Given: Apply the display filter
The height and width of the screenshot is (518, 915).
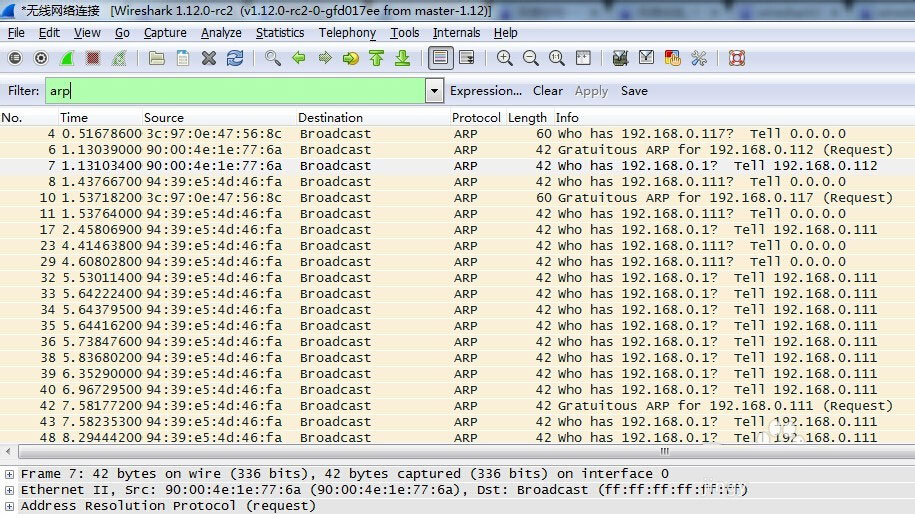Looking at the screenshot, I should pyautogui.click(x=591, y=90).
